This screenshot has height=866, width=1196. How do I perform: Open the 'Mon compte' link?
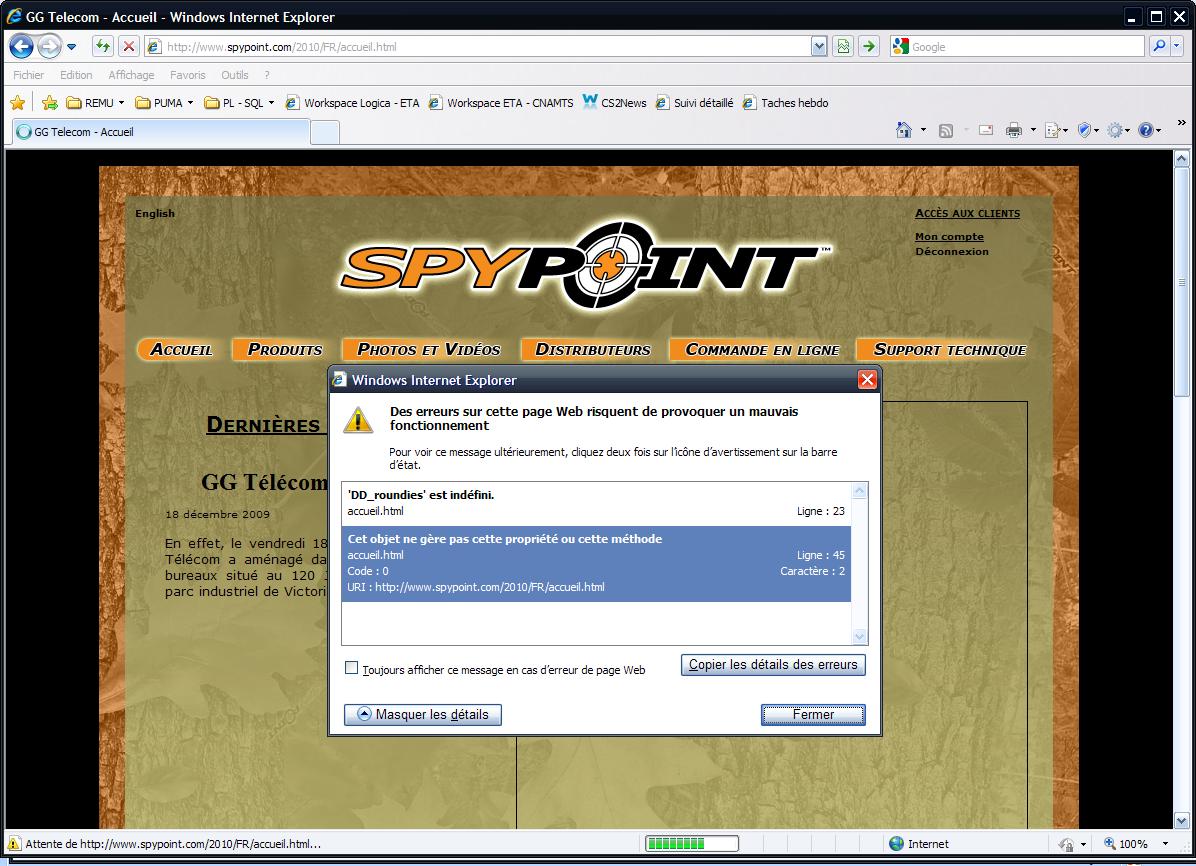point(950,237)
